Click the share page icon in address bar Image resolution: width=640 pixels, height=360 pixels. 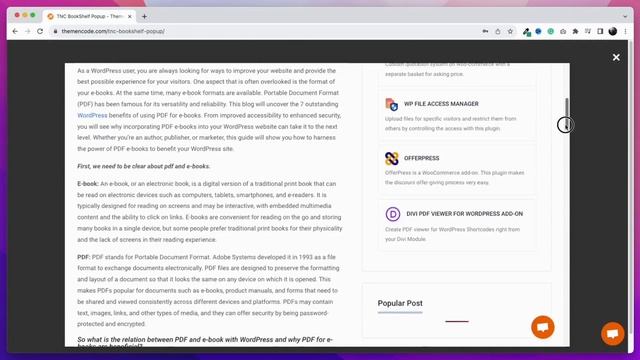click(498, 31)
